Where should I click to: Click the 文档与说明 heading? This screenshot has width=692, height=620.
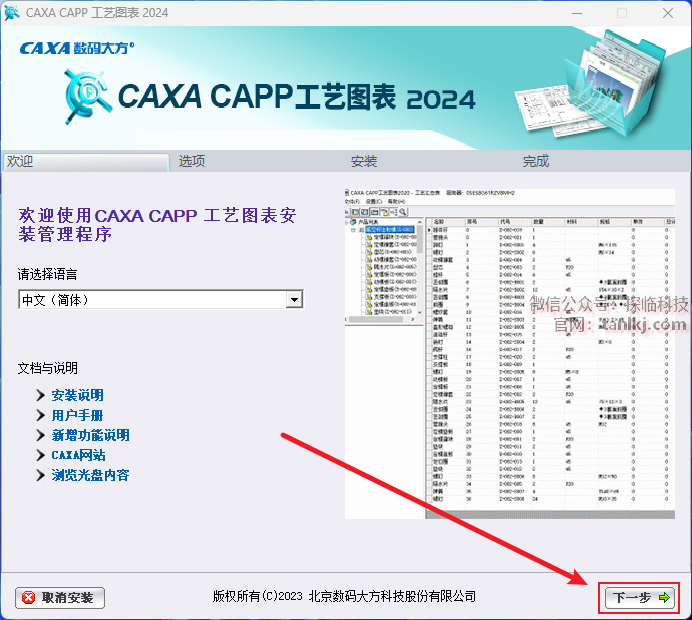pos(48,368)
